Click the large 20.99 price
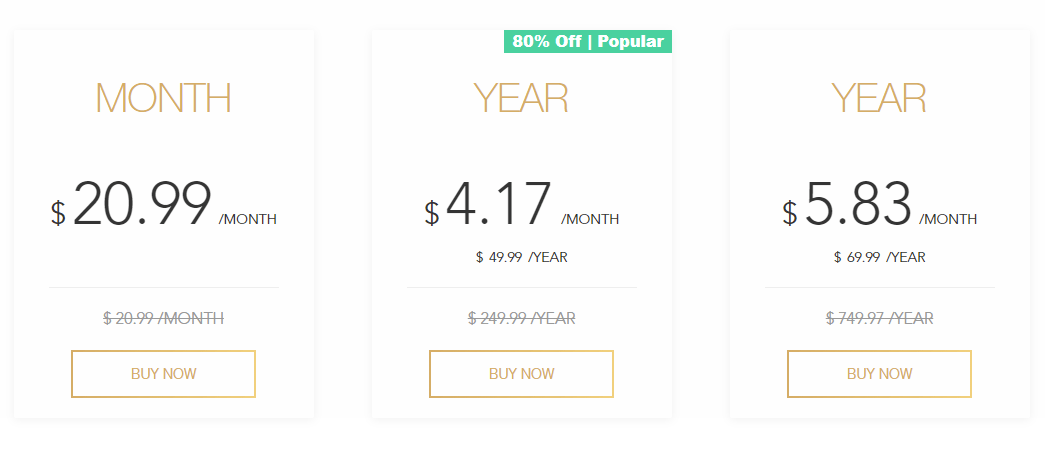Viewport: 1045px width, 450px height. 142,205
